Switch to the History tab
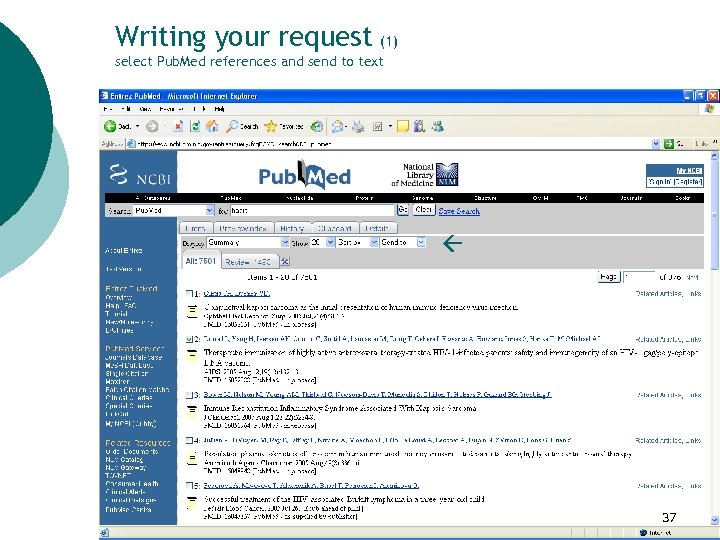The width and height of the screenshot is (720, 540). pyautogui.click(x=292, y=228)
